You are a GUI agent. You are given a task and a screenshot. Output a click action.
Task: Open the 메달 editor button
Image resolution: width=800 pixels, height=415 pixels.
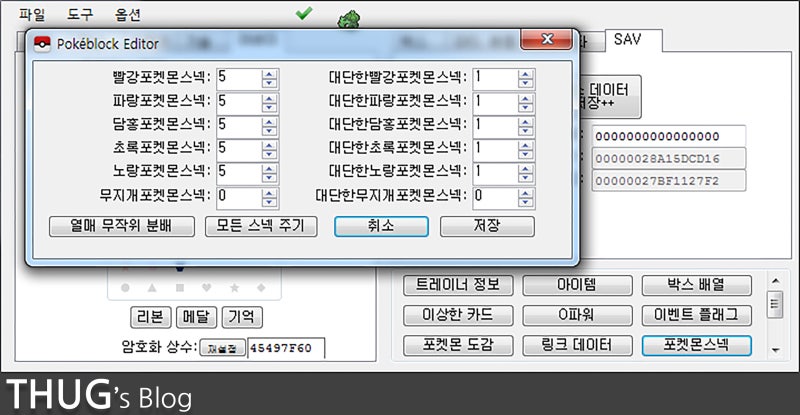[196, 318]
